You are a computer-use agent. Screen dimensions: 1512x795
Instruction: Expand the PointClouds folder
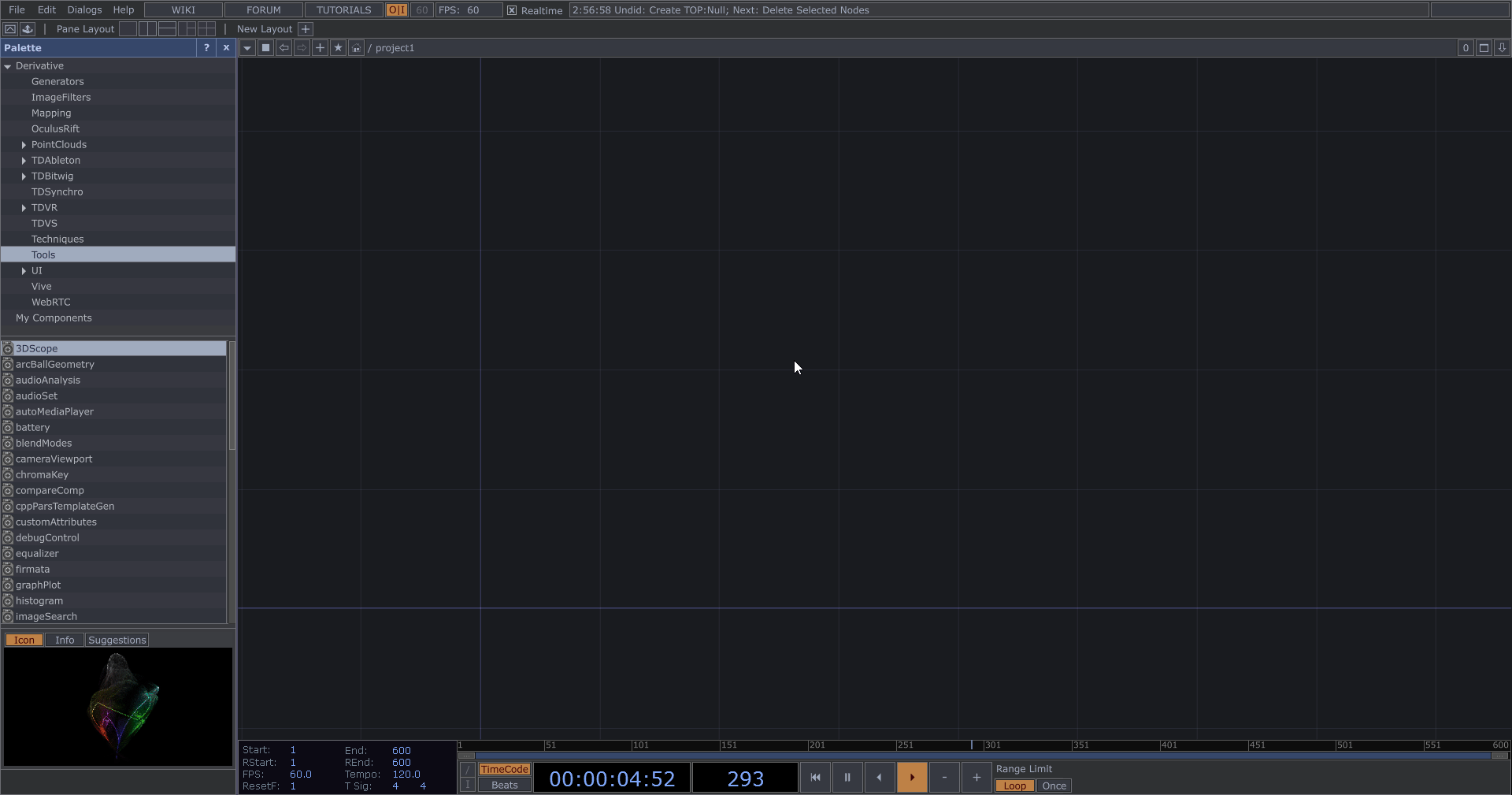click(x=24, y=145)
